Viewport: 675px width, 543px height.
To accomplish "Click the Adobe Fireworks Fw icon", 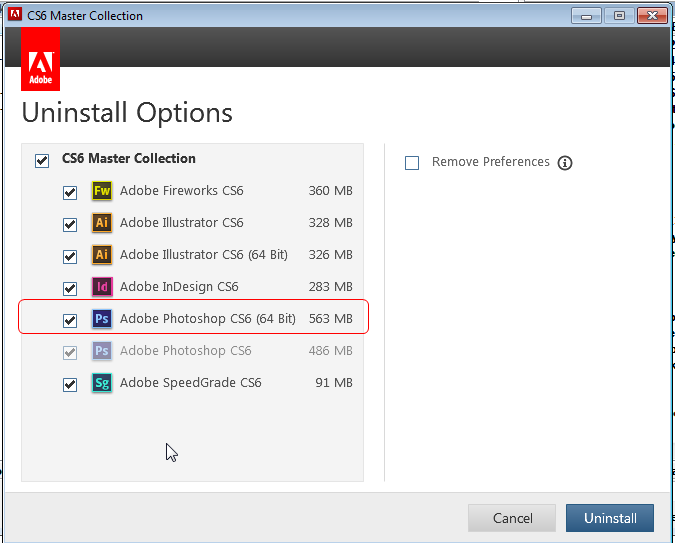I will click(102, 191).
